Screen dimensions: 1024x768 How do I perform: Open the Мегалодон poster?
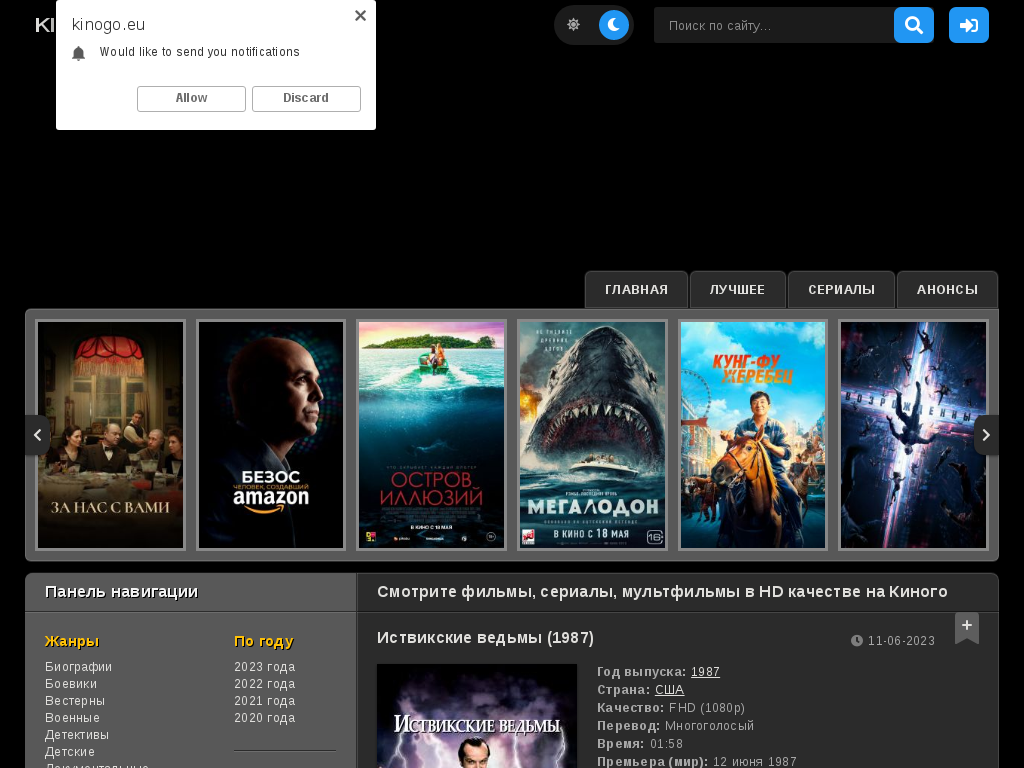(592, 435)
